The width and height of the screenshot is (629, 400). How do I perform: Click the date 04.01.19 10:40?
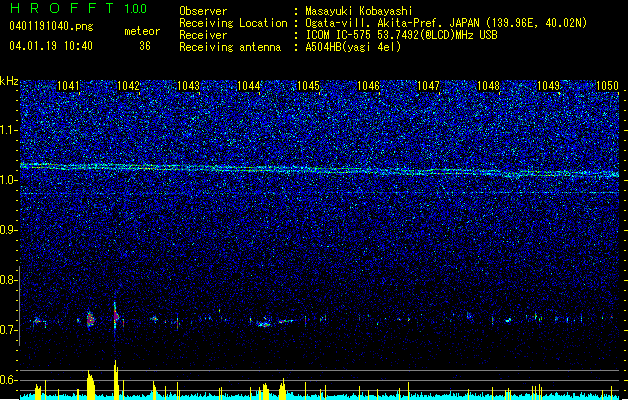(x=51, y=46)
